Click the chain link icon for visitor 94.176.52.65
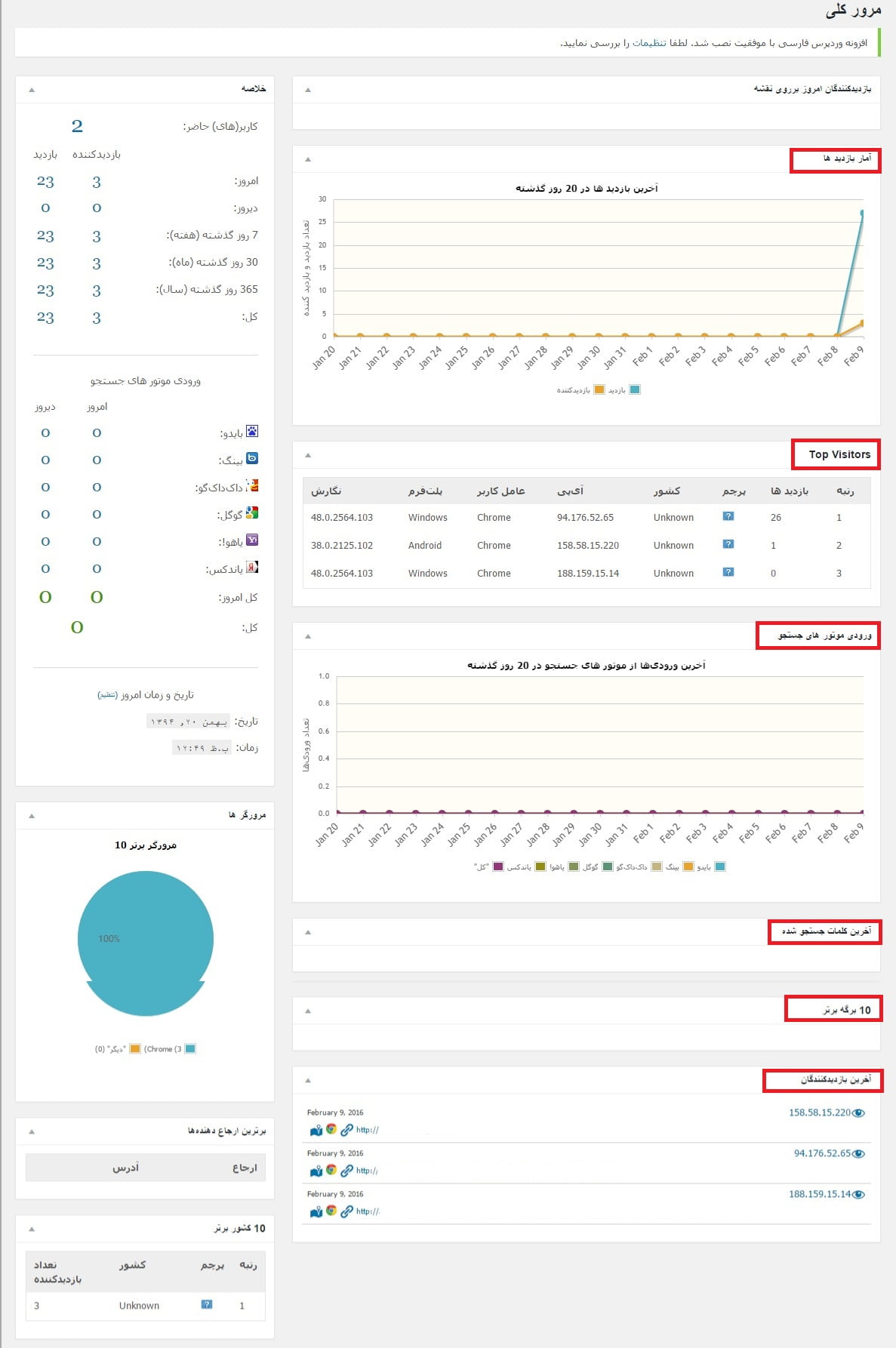This screenshot has height=1348, width=896. point(346,1171)
